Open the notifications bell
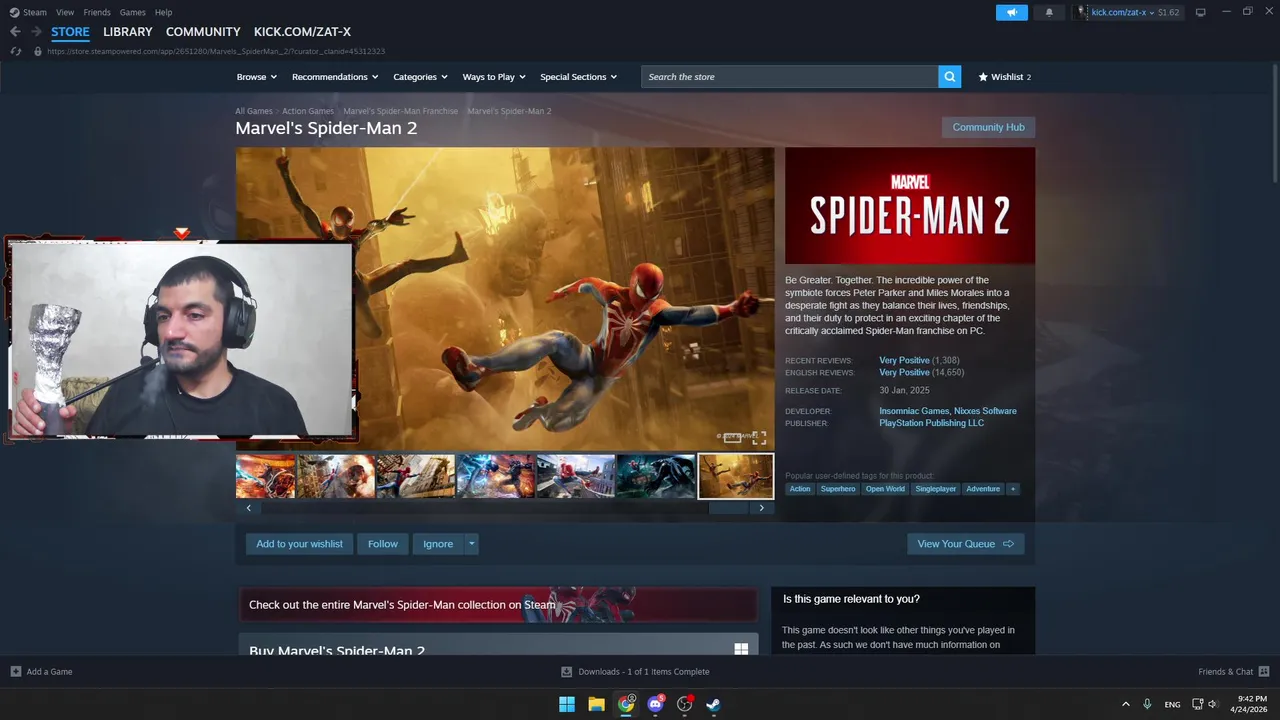This screenshot has width=1280, height=720. (1049, 12)
